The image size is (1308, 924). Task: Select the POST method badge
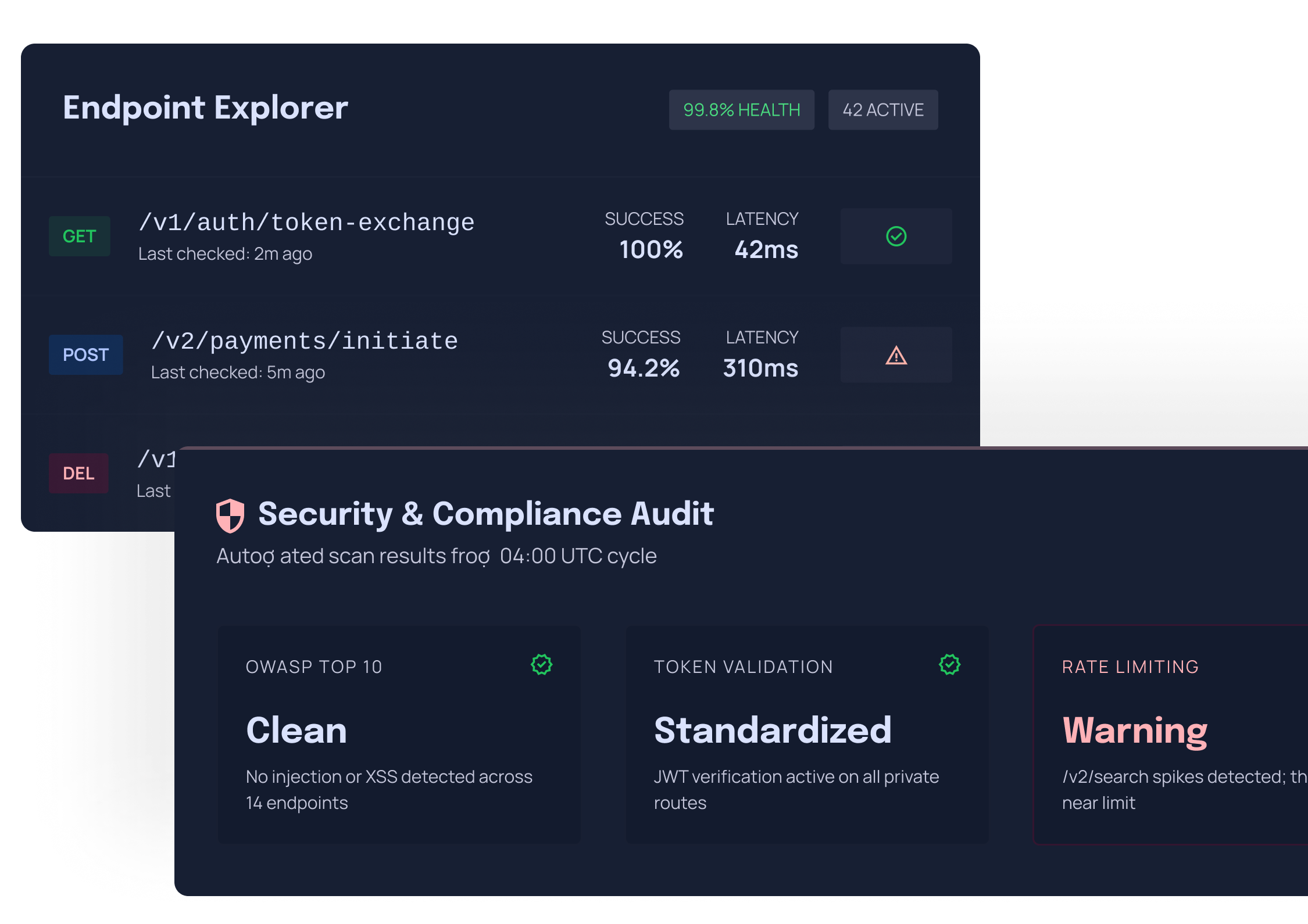pyautogui.click(x=85, y=355)
